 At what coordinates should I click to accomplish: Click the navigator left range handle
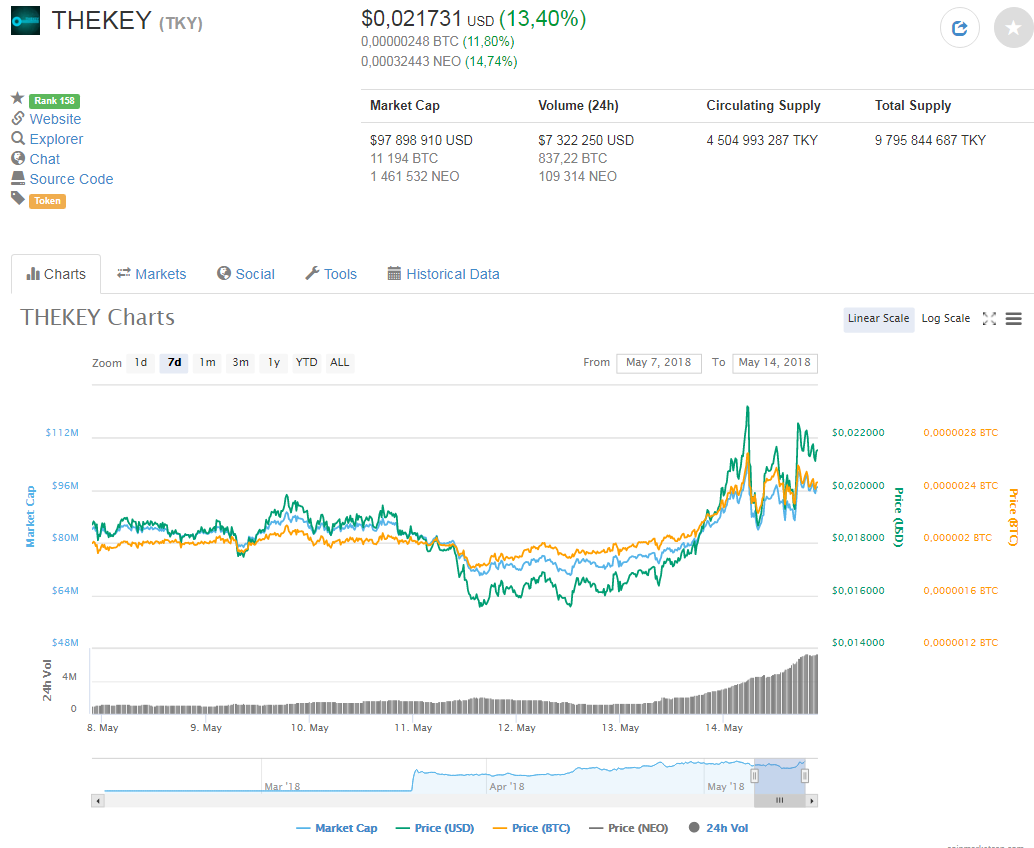point(754,775)
